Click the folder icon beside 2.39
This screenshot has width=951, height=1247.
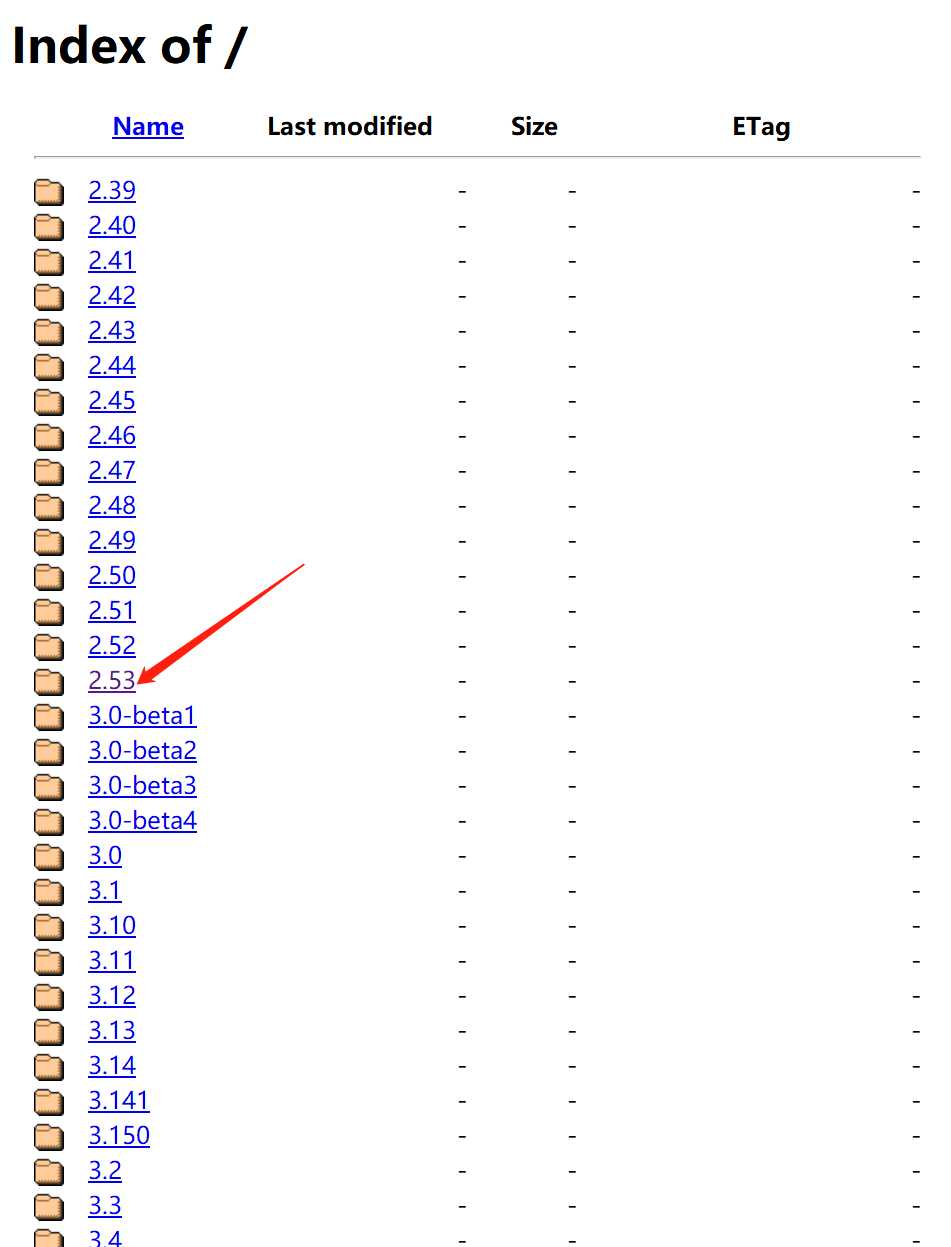[x=49, y=191]
